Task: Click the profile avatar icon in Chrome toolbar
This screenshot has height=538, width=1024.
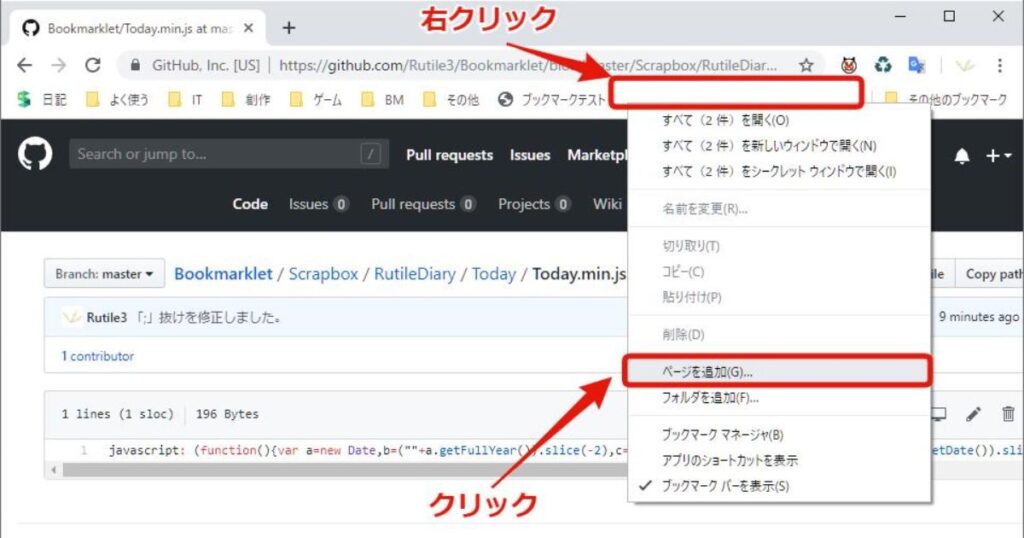Action: 965,65
